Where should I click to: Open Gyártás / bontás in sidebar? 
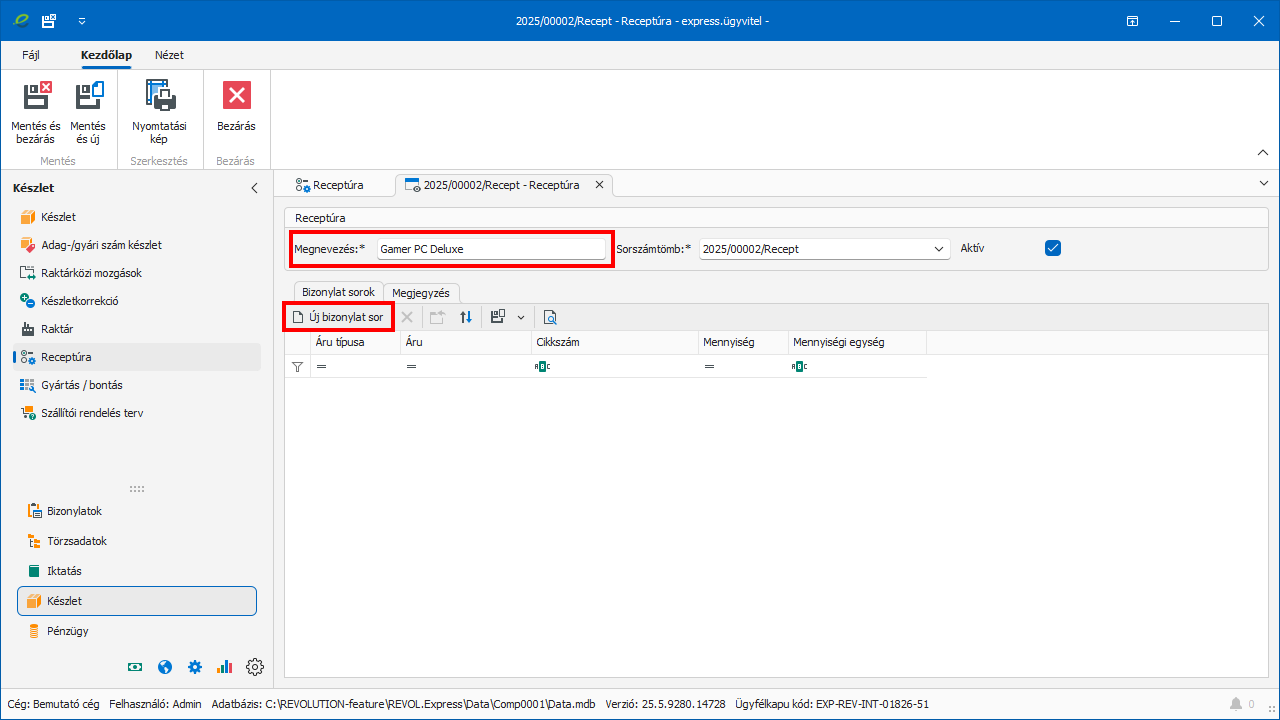coord(137,385)
